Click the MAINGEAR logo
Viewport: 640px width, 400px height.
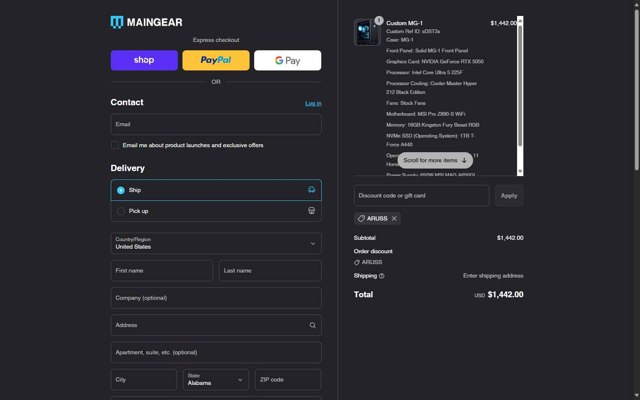click(146, 22)
